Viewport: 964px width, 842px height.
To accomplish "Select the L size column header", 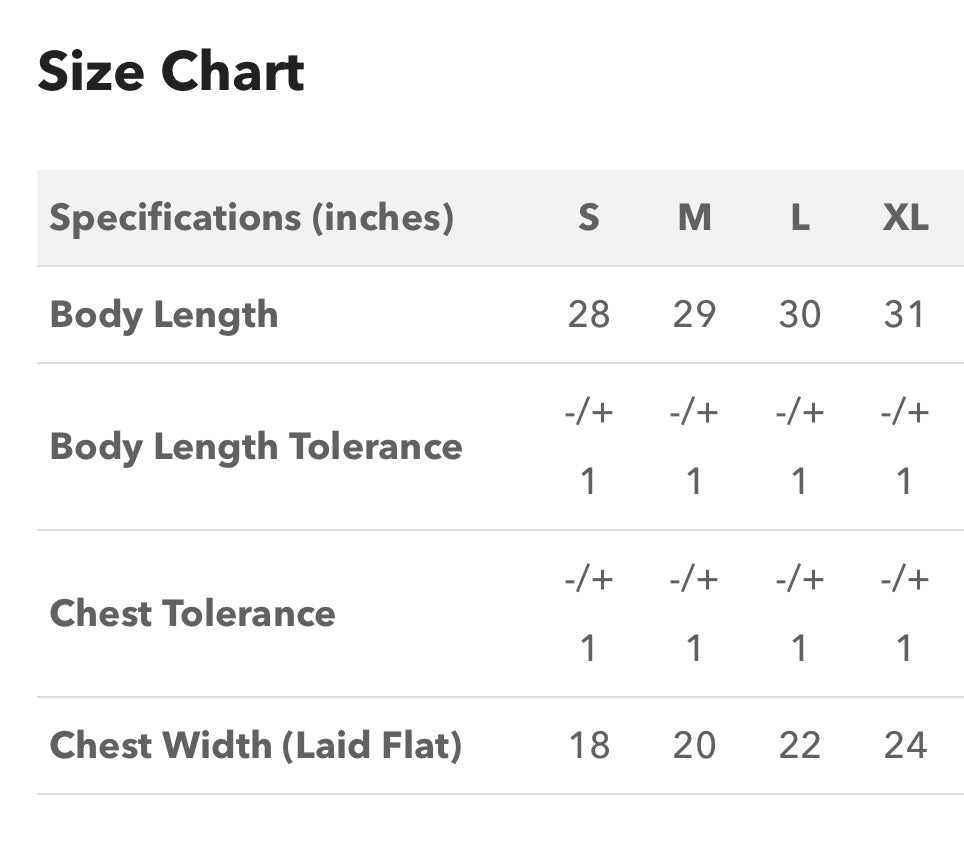I will 799,218.
